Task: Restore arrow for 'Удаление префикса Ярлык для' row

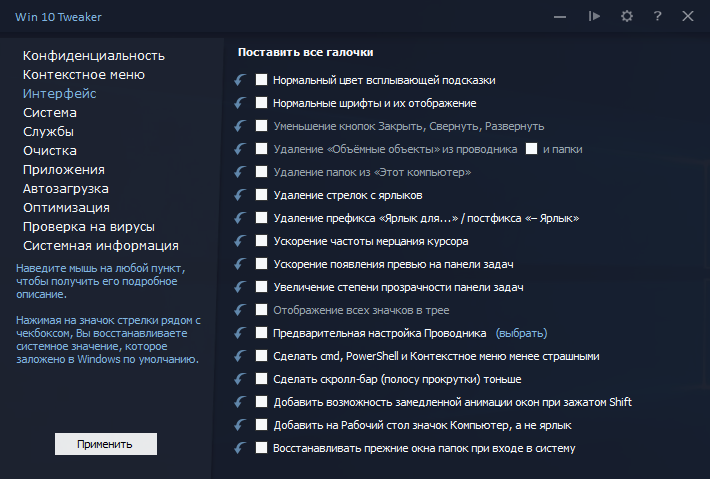Action: [240, 218]
